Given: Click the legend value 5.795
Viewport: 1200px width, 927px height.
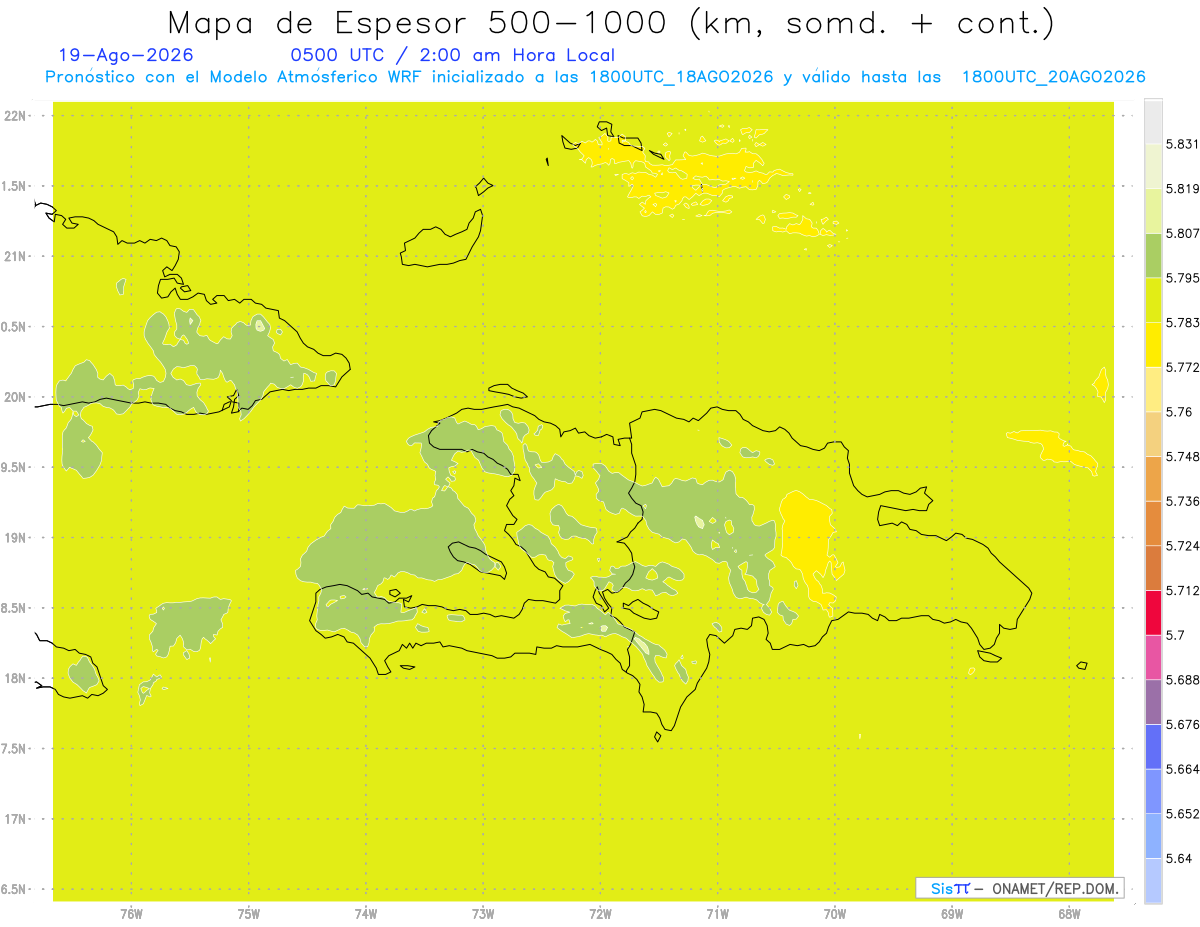Looking at the screenshot, I should point(1184,278).
